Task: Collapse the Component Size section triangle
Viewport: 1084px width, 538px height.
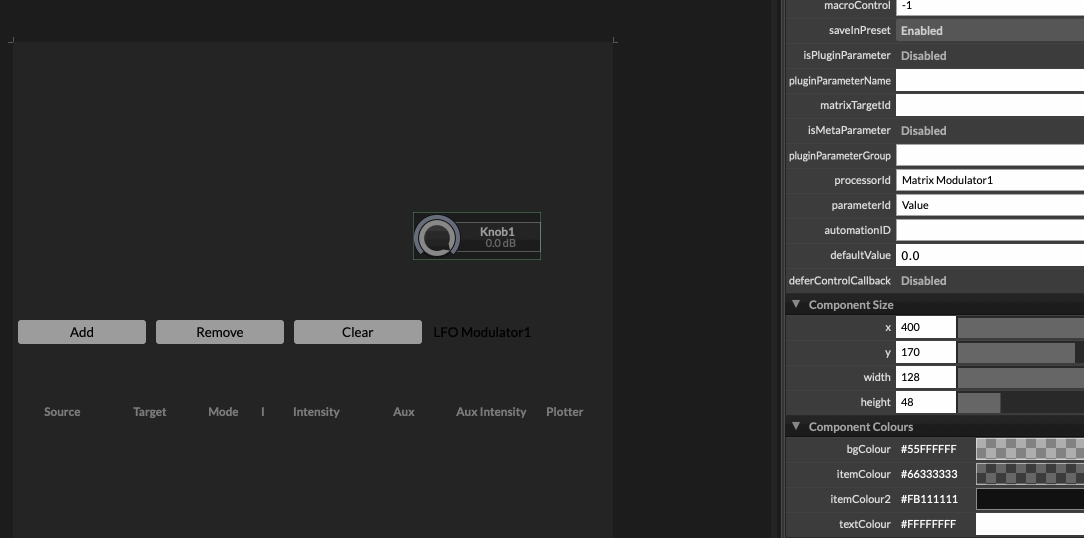Action: [796, 304]
